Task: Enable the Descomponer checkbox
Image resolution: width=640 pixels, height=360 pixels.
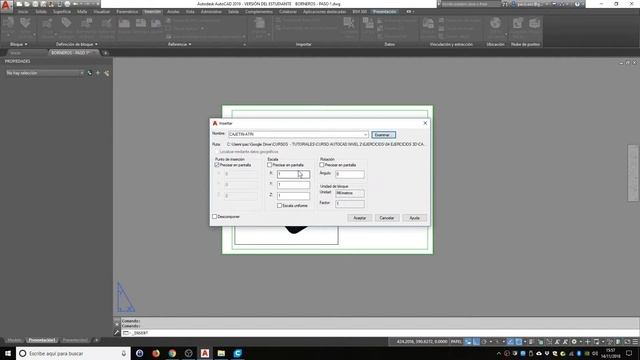Action: 214,216
